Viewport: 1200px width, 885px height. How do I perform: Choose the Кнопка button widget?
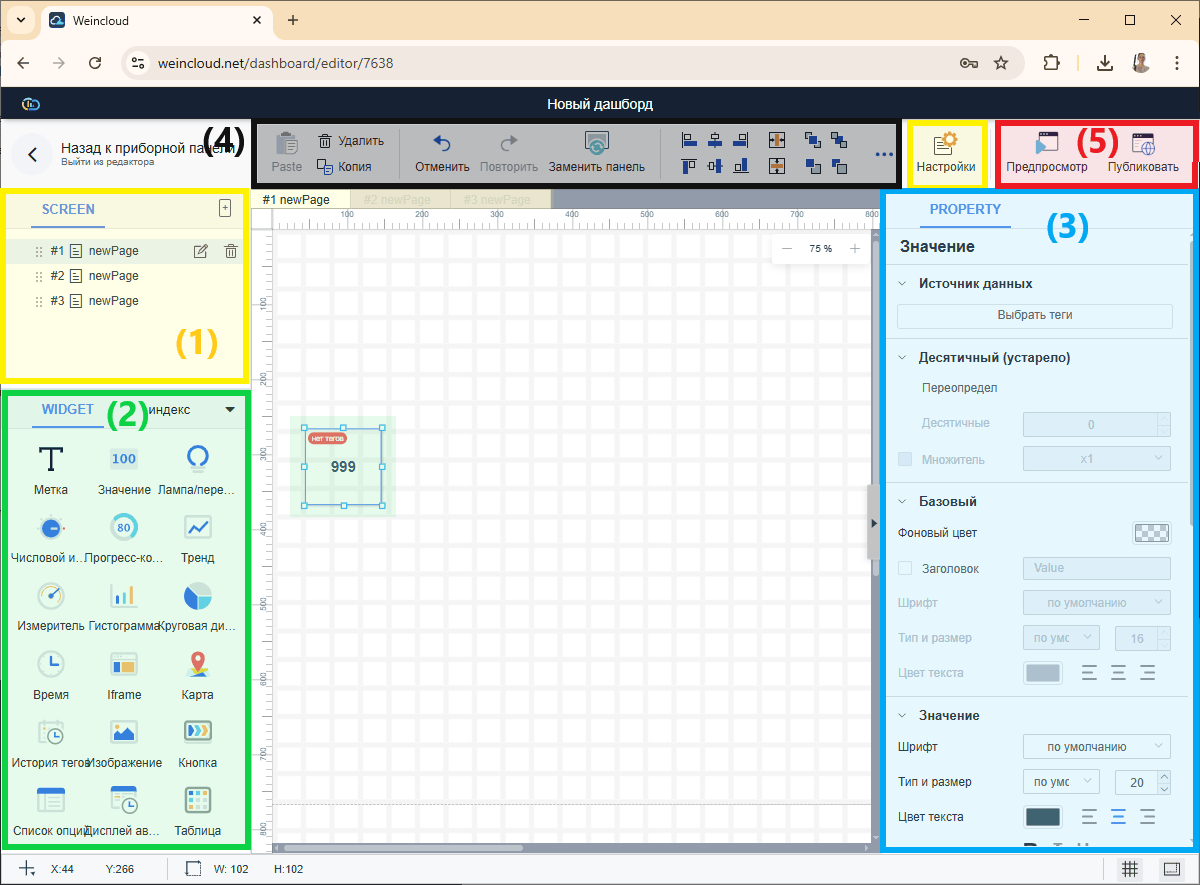tap(197, 732)
